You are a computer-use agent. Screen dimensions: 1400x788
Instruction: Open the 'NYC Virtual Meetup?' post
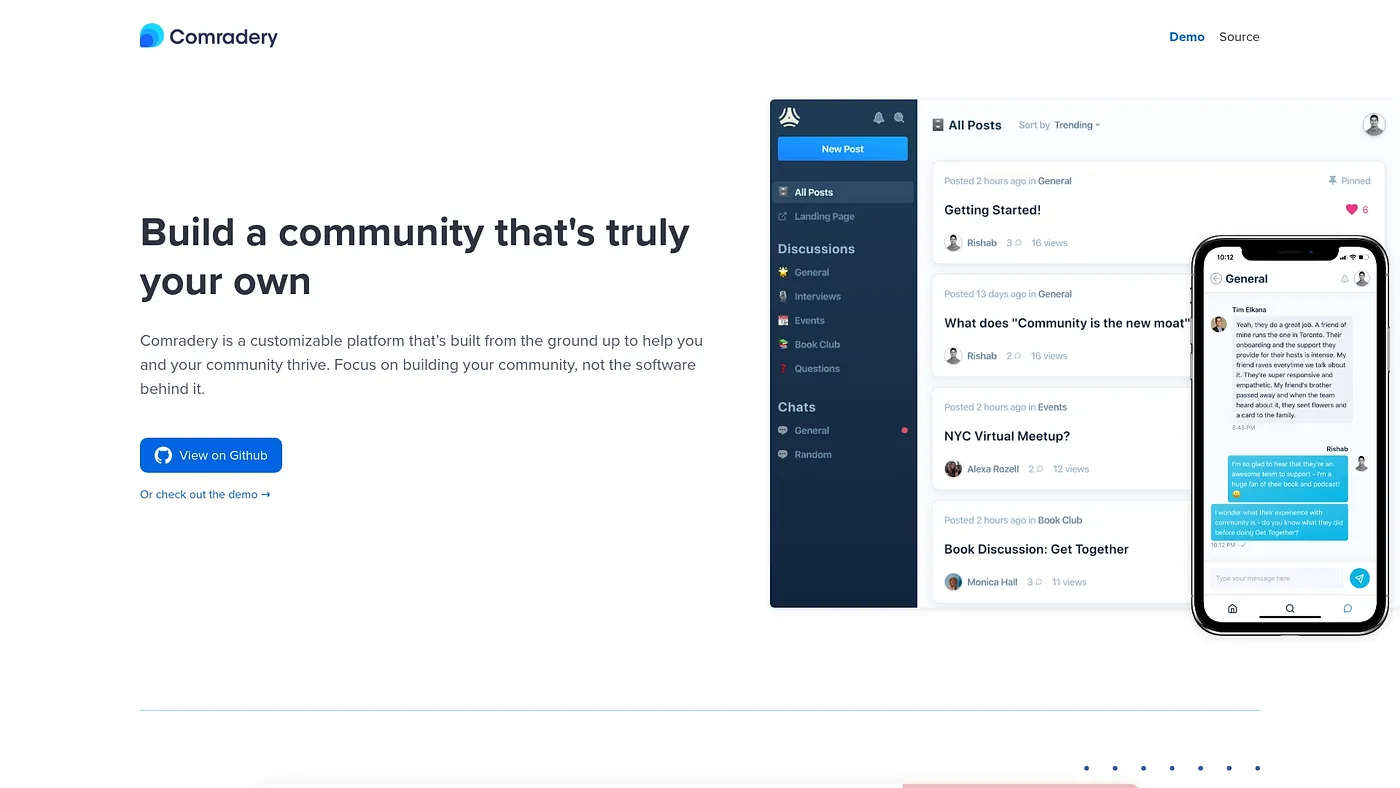click(1007, 436)
